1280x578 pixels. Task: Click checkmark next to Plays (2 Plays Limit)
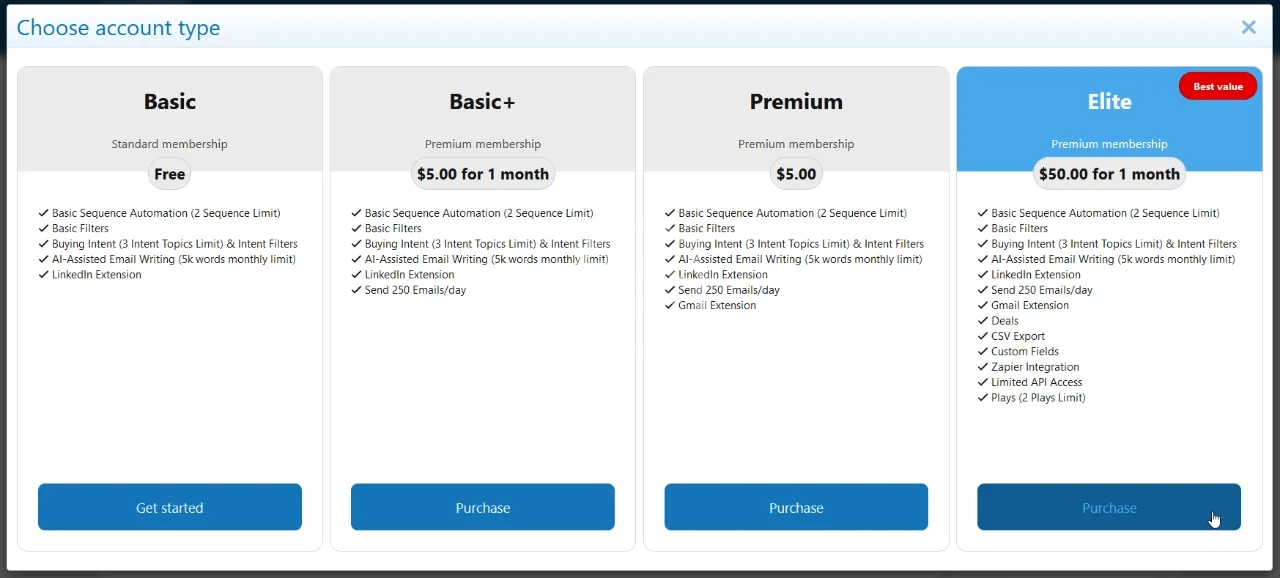pos(983,397)
